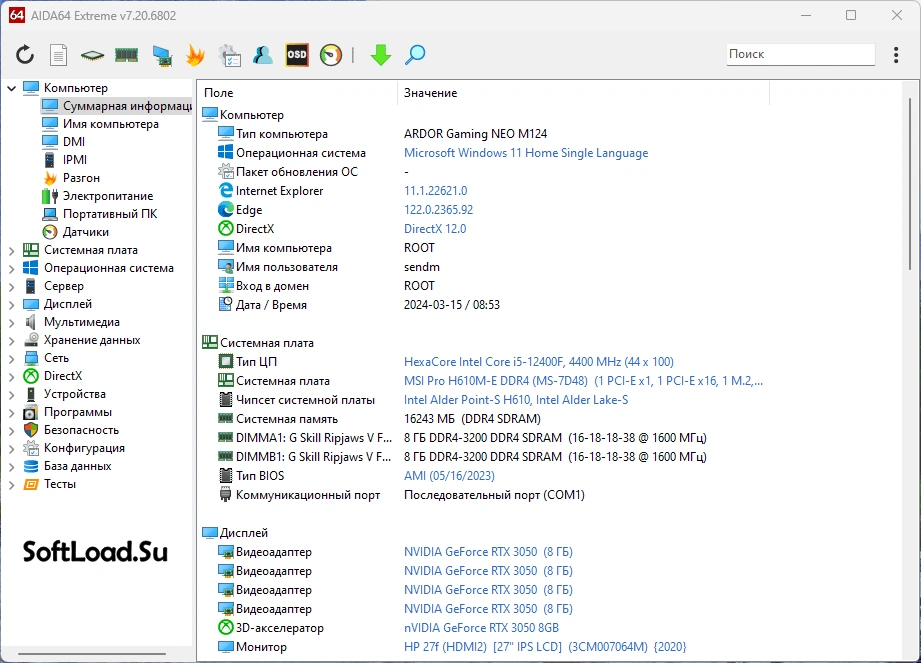The image size is (921, 663).
Task: Select the Электропитание tree item
Action: (98, 196)
